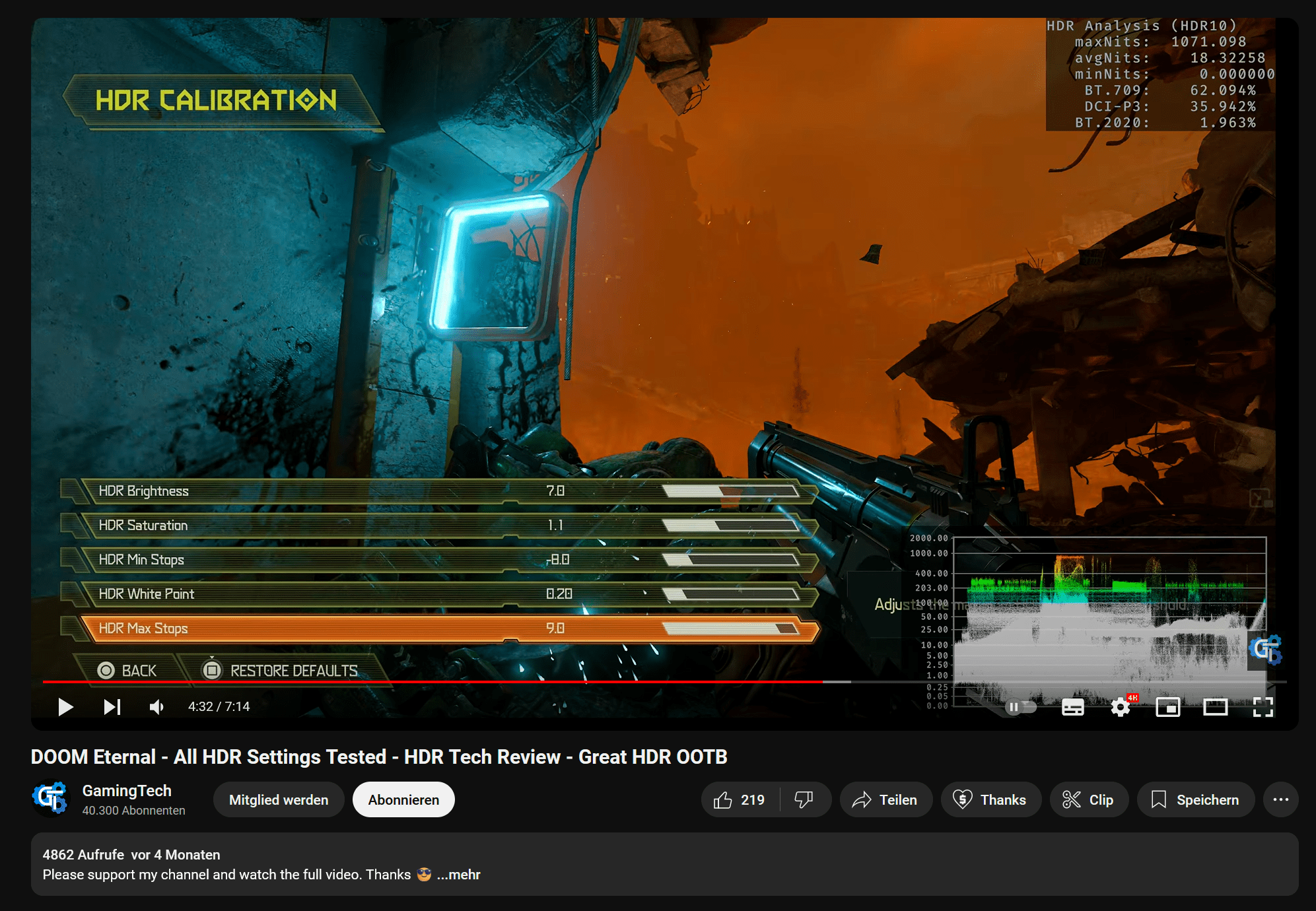Viewport: 1316px width, 911px height.
Task: Click the video title text
Action: pyautogui.click(x=379, y=757)
